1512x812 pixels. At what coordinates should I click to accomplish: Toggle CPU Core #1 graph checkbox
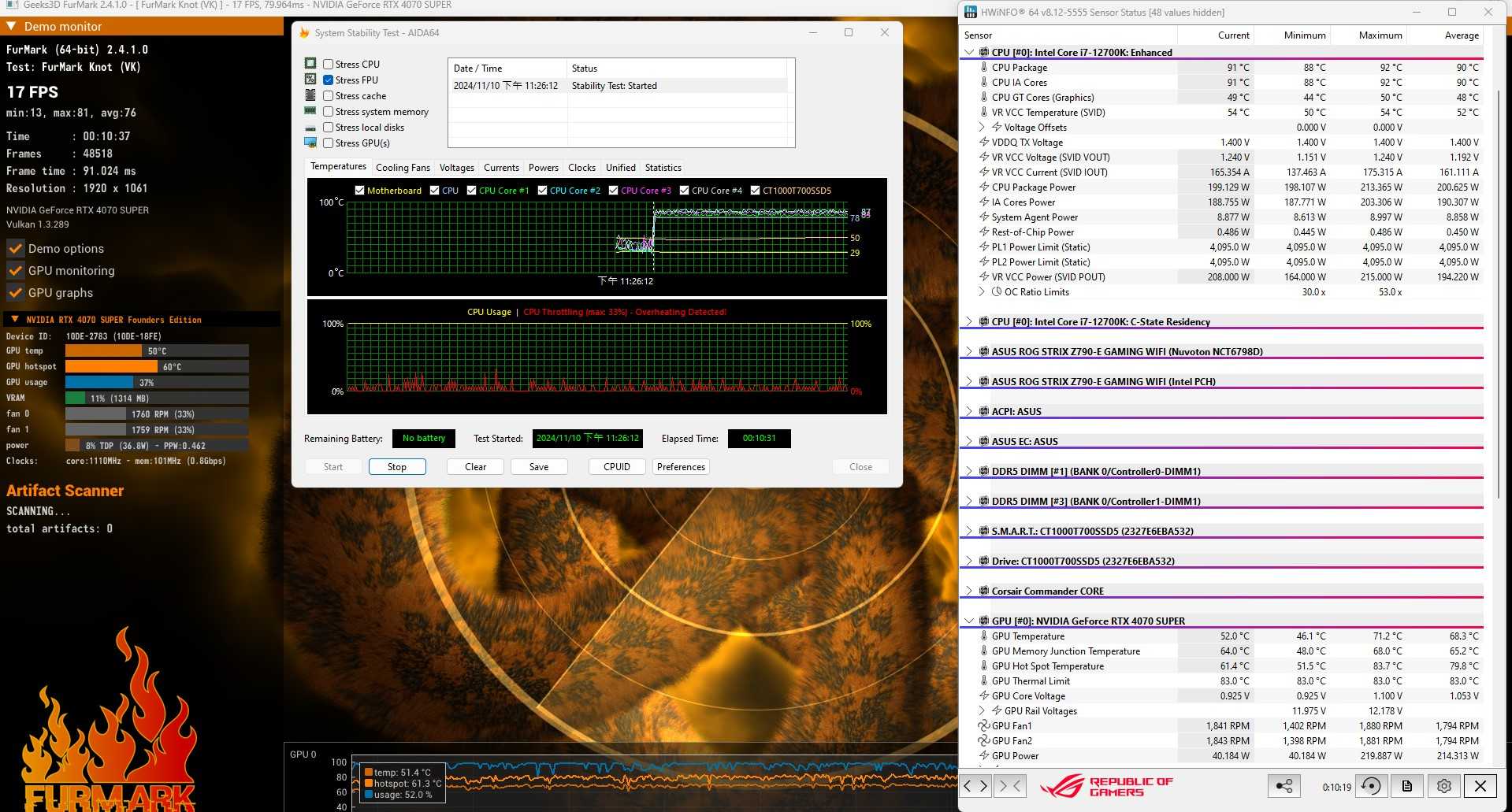pyautogui.click(x=471, y=190)
